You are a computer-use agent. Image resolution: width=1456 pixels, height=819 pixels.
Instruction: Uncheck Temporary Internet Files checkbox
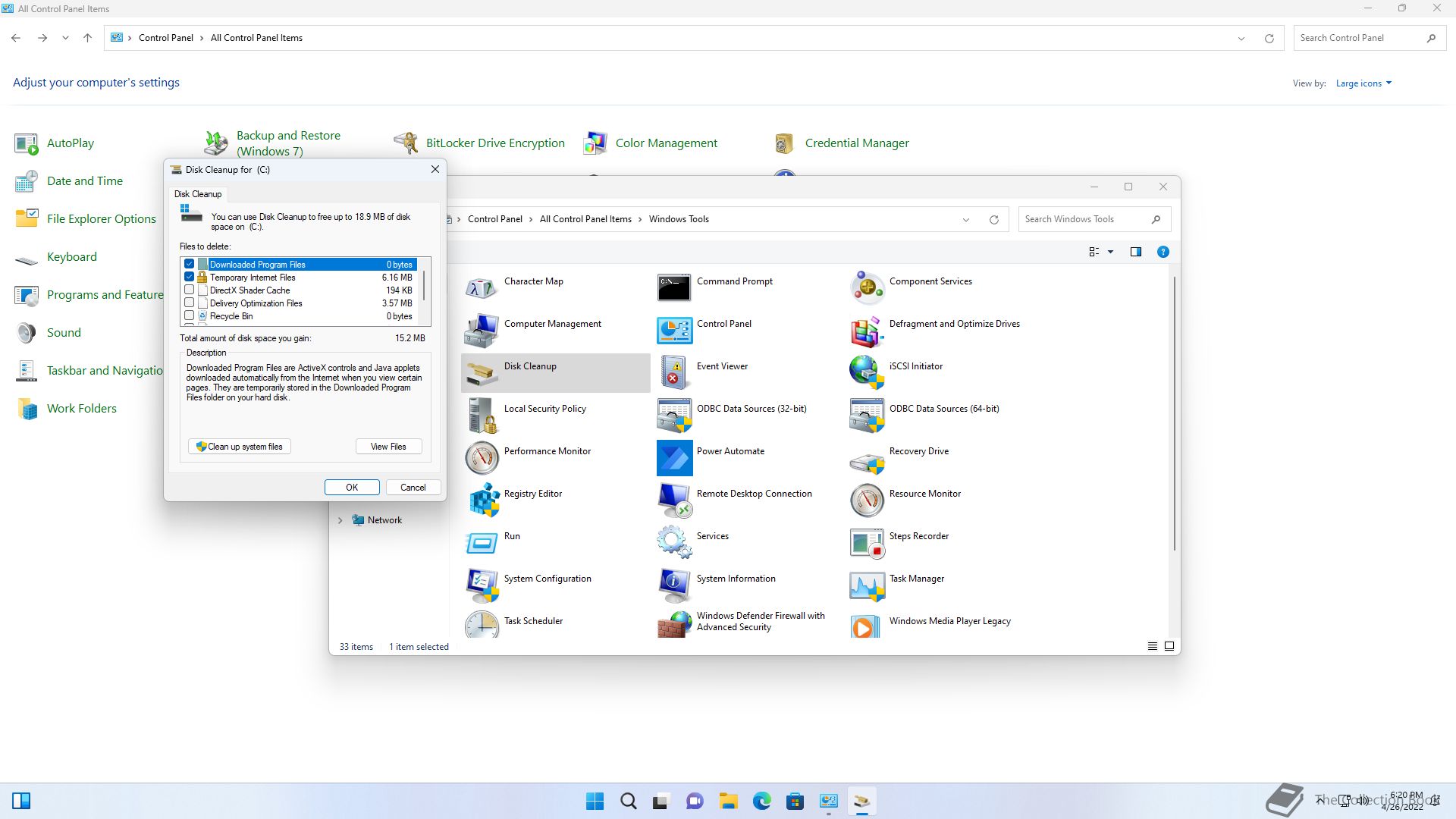(190, 277)
